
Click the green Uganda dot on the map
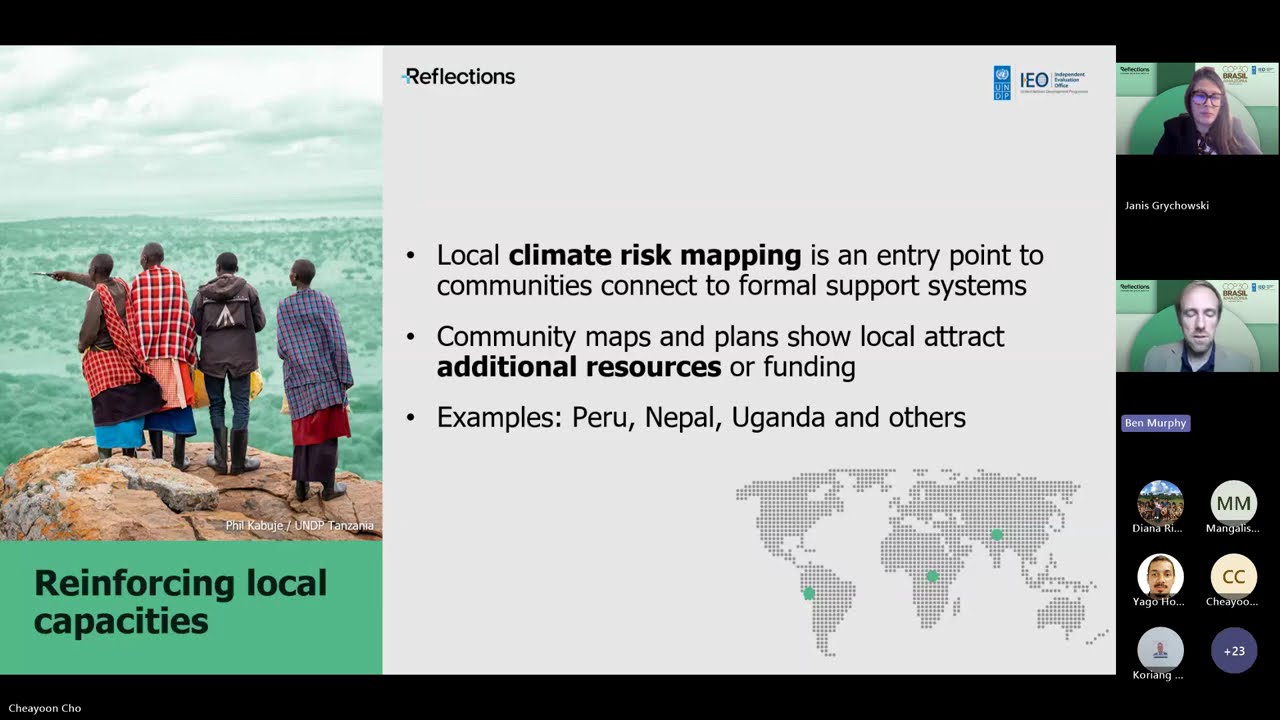[932, 576]
